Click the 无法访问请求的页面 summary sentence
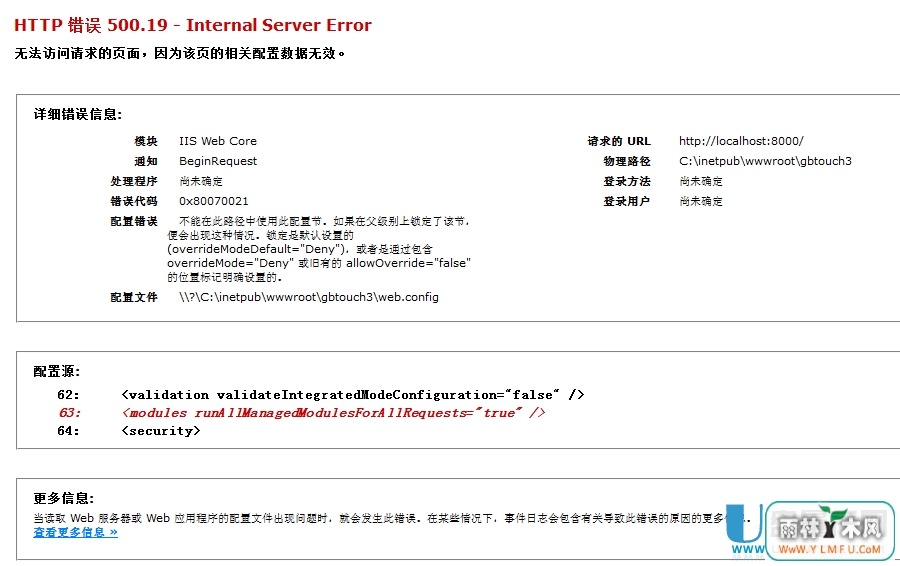This screenshot has height=566, width=900. pos(180,53)
